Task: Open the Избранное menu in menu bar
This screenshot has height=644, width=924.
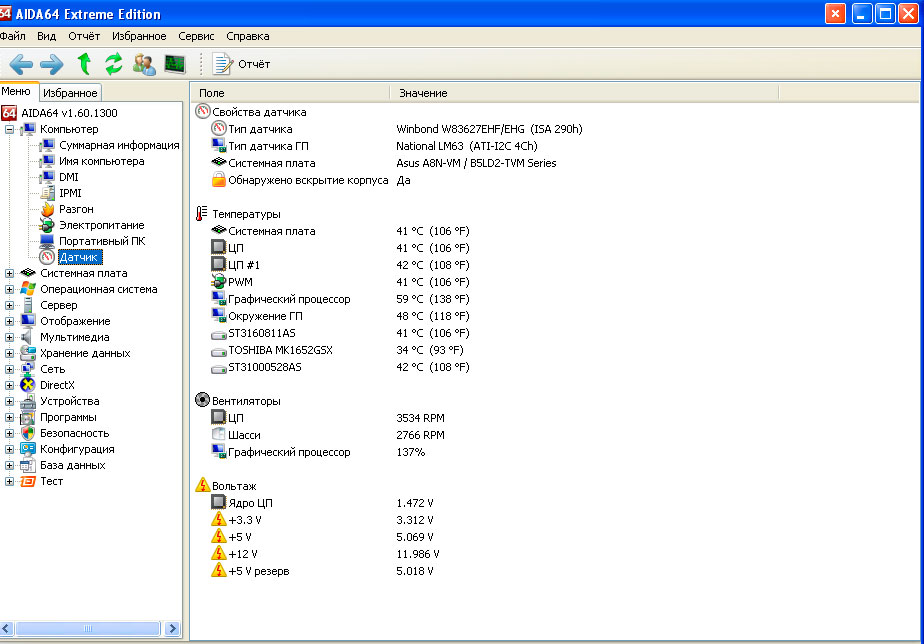Action: pyautogui.click(x=139, y=36)
